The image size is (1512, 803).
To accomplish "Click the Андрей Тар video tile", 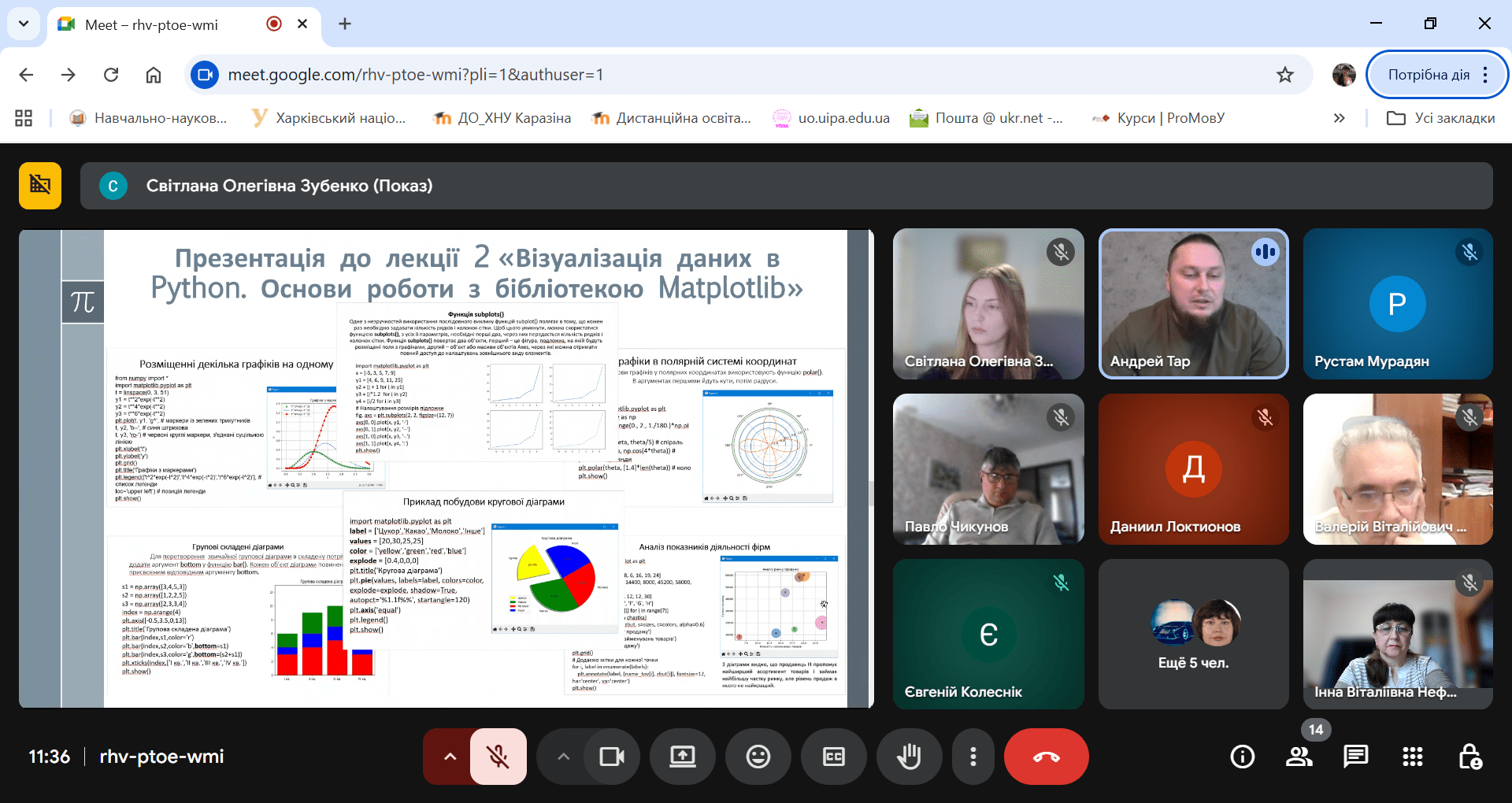I will point(1193,304).
